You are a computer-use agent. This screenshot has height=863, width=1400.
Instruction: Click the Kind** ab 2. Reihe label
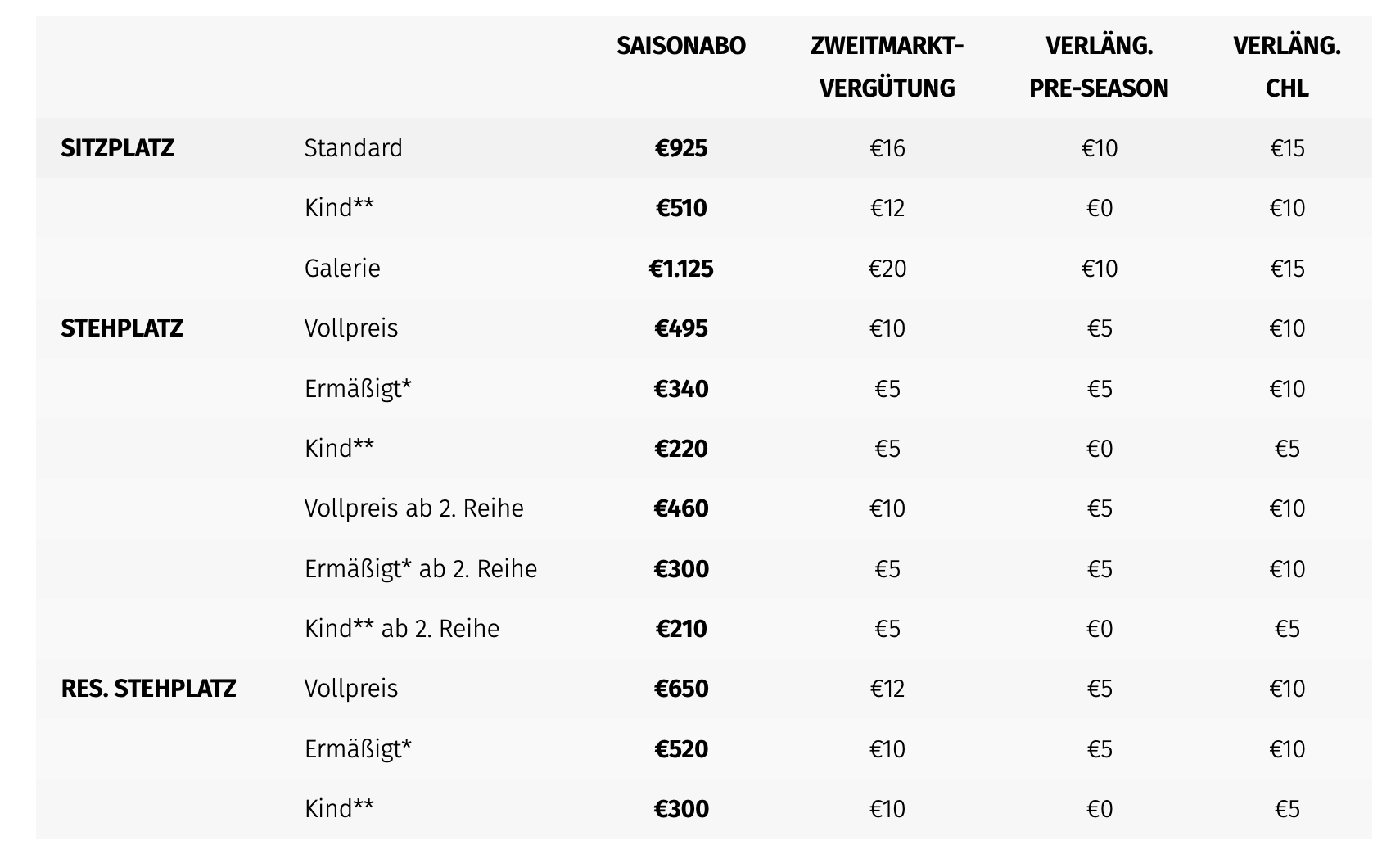pos(402,629)
